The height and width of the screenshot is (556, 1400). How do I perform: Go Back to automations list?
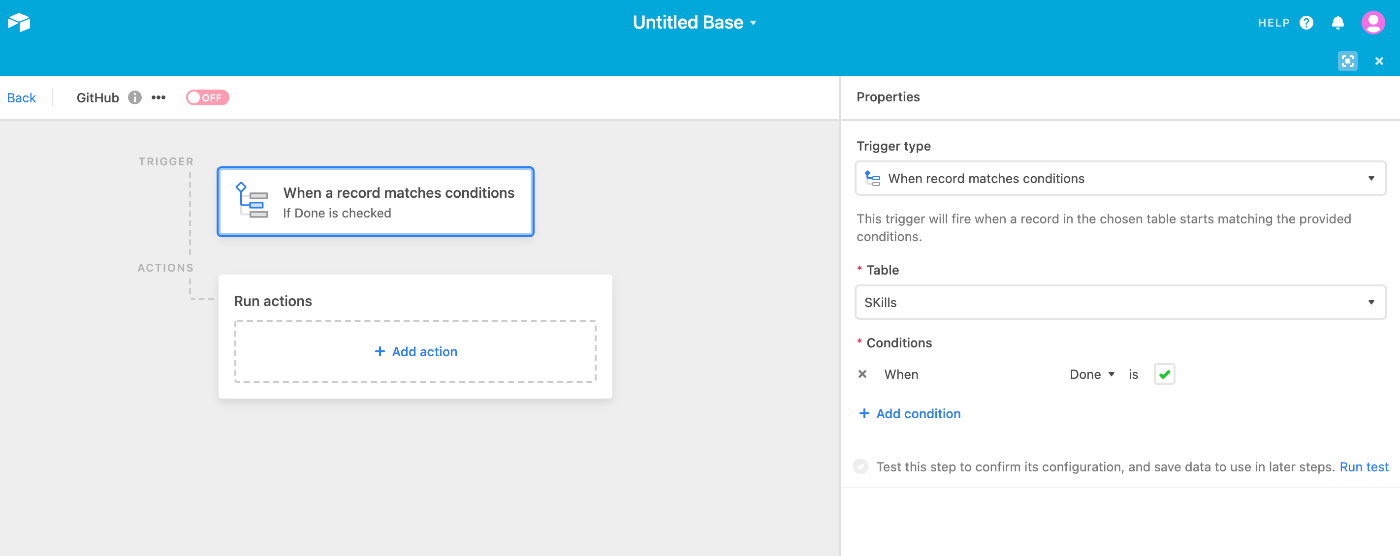(22, 98)
